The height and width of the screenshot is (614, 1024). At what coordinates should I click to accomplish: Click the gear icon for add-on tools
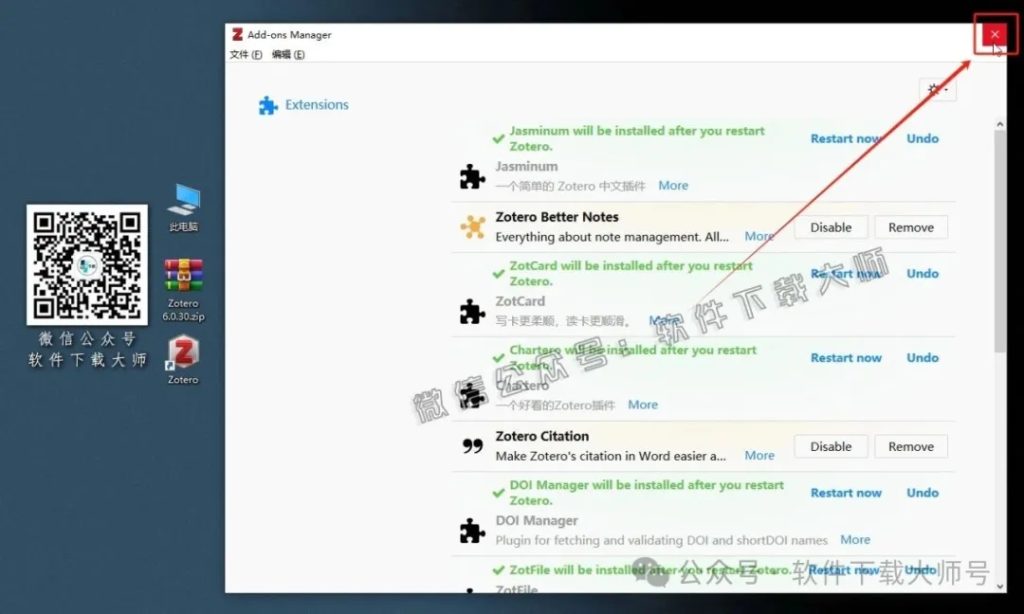[x=931, y=89]
